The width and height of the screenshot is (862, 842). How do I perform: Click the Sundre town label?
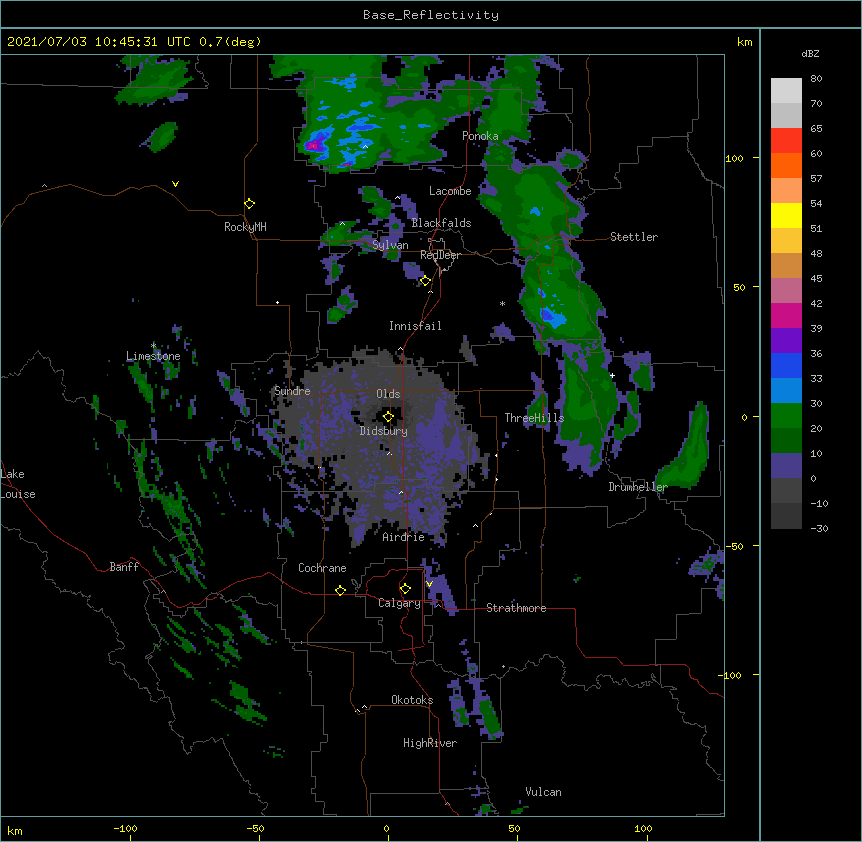coord(292,391)
